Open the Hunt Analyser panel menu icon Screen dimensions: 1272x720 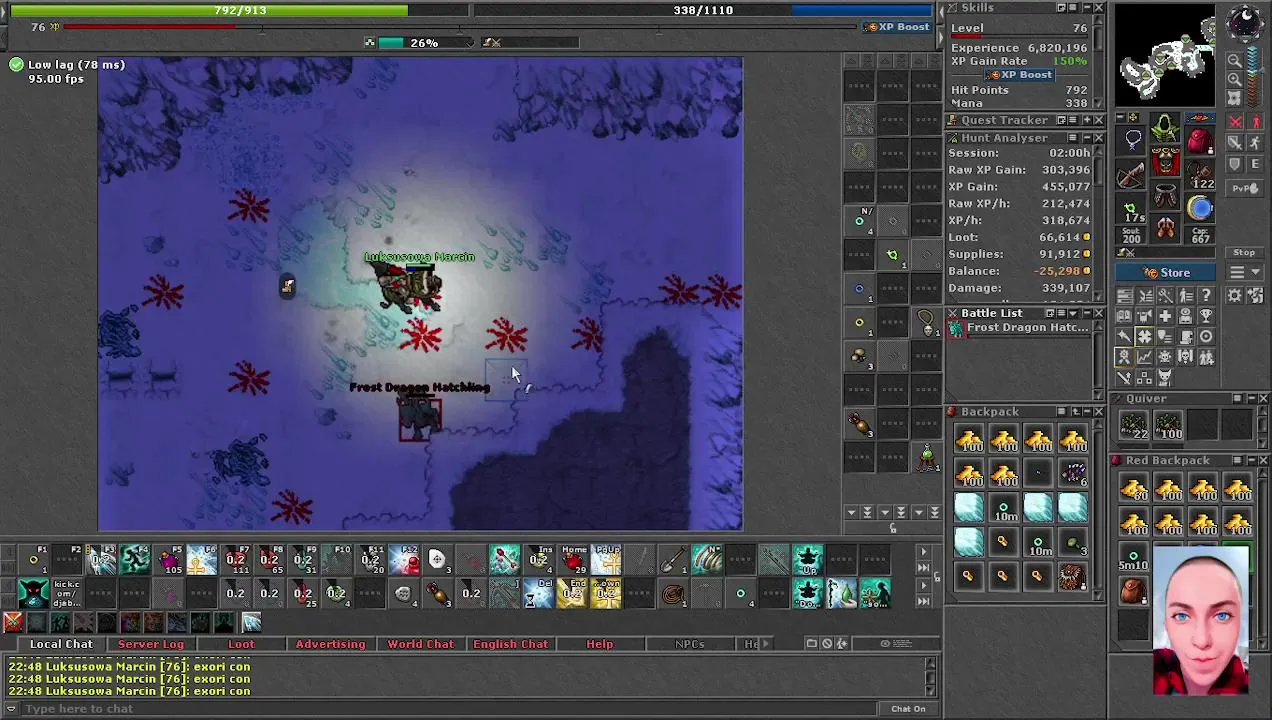click(1071, 138)
